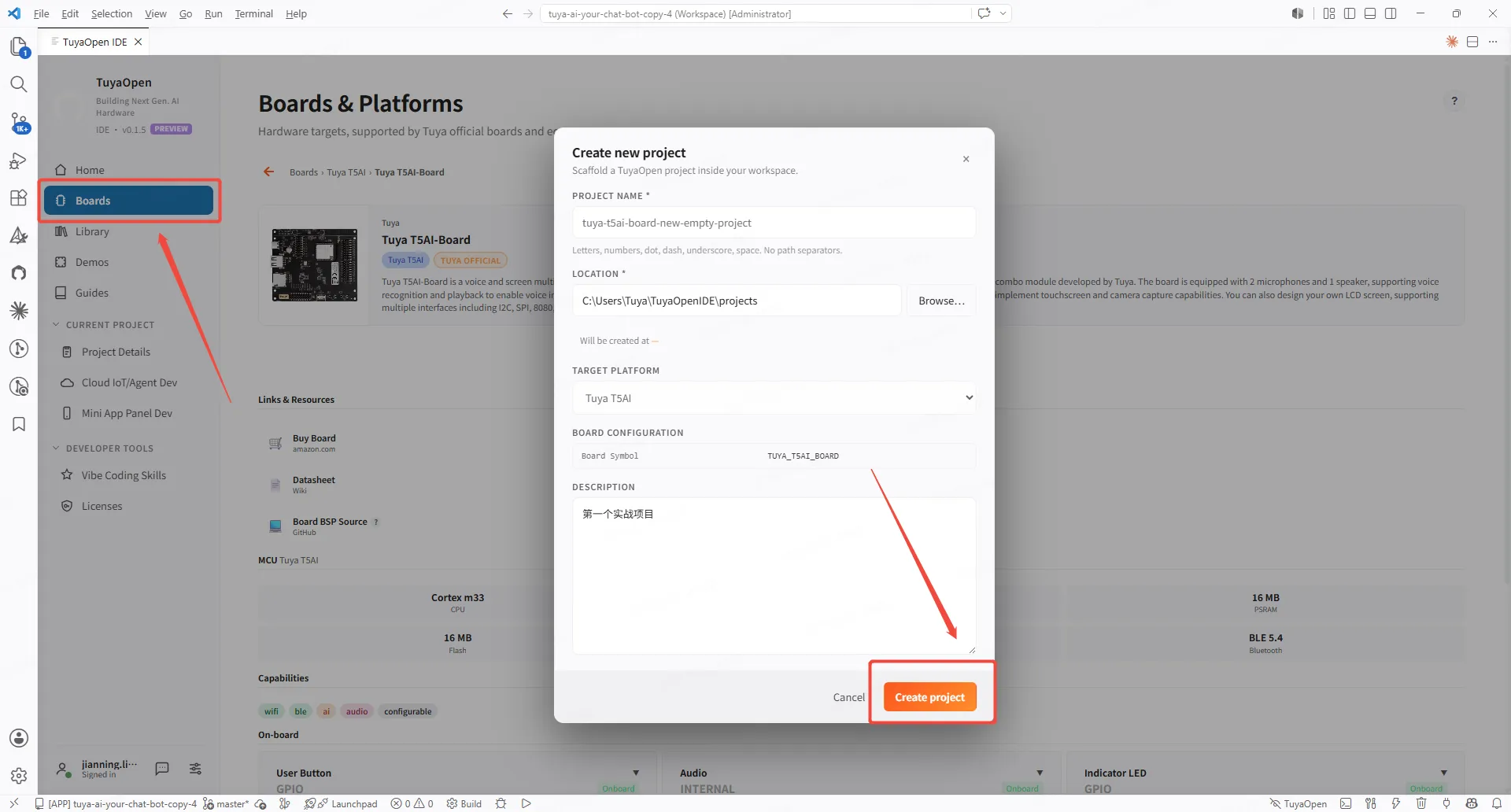Click the Create project button
This screenshot has height=812, width=1511.
tap(930, 697)
